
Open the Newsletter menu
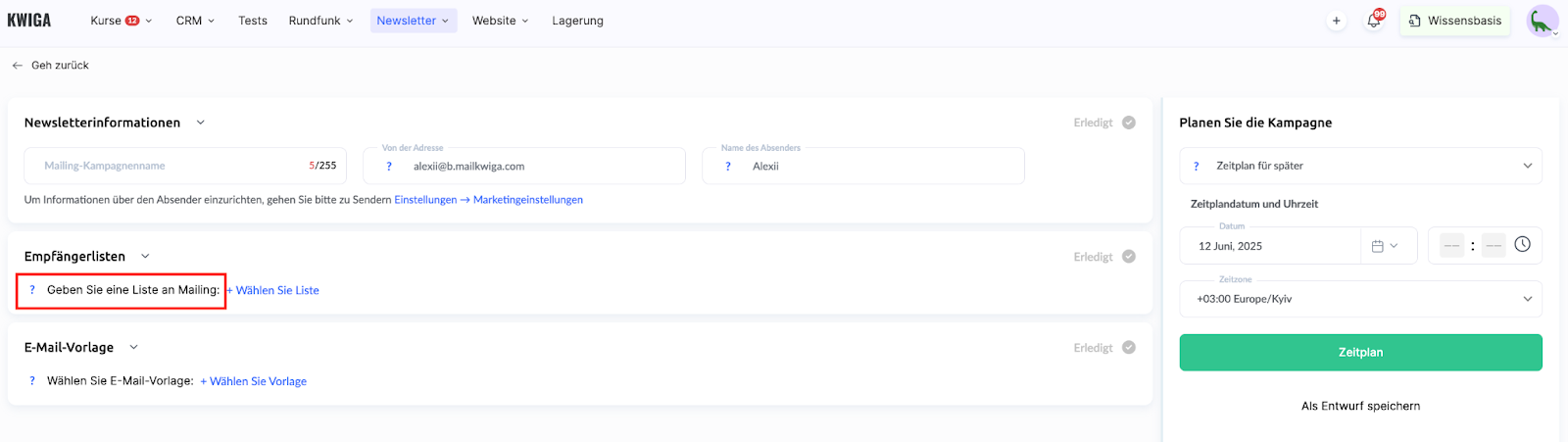pyautogui.click(x=414, y=21)
